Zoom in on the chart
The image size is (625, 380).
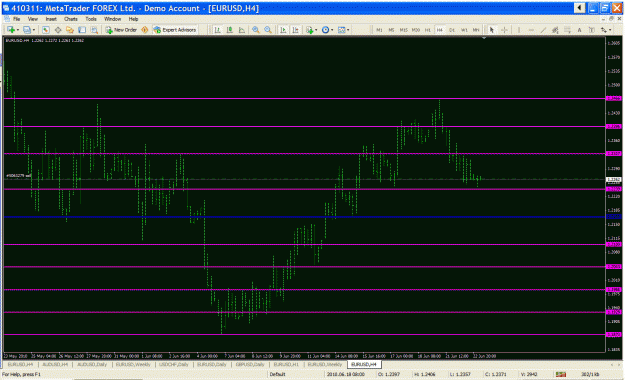(256, 30)
